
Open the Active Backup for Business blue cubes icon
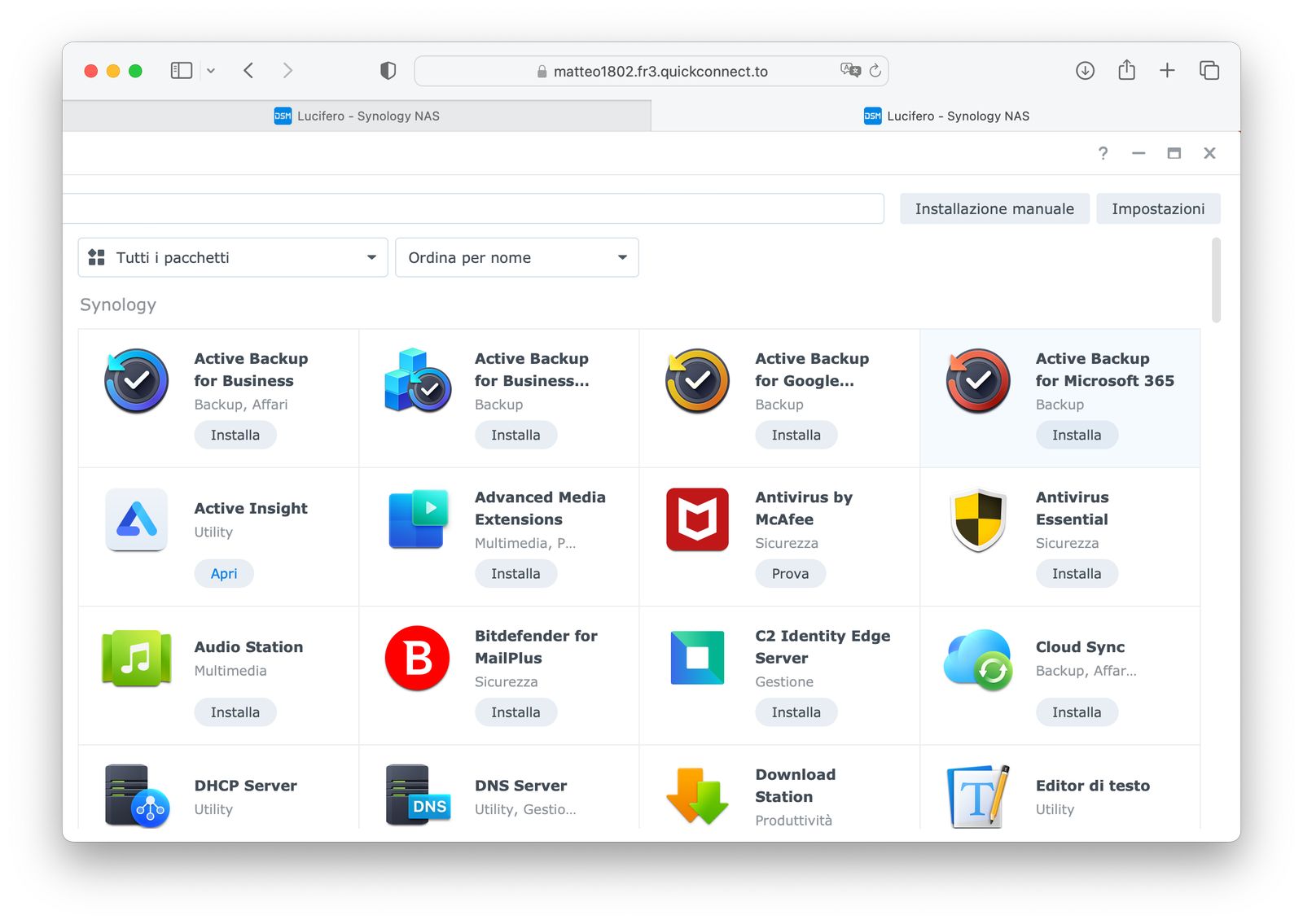[418, 381]
